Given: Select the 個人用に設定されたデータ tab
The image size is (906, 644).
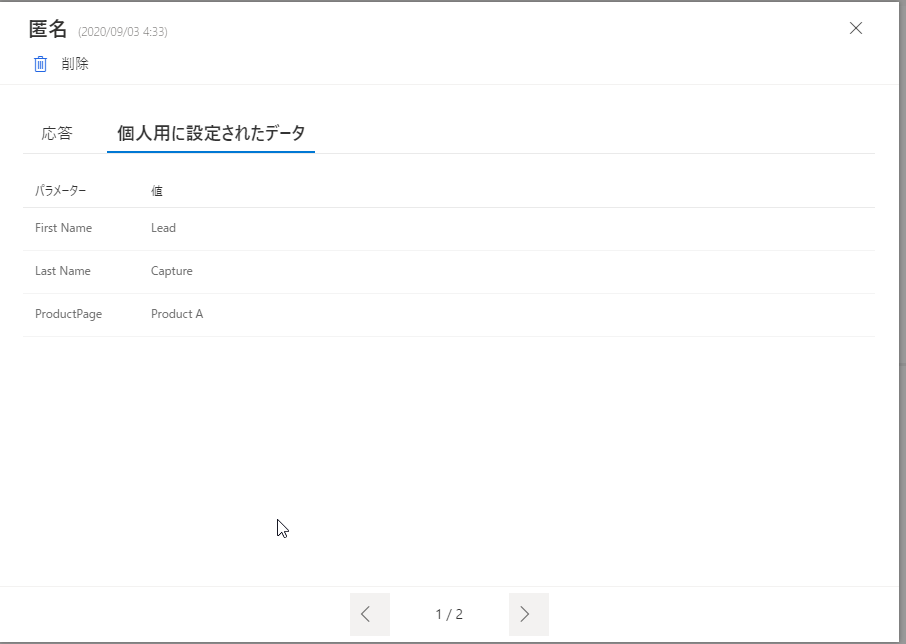Looking at the screenshot, I should click(211, 133).
